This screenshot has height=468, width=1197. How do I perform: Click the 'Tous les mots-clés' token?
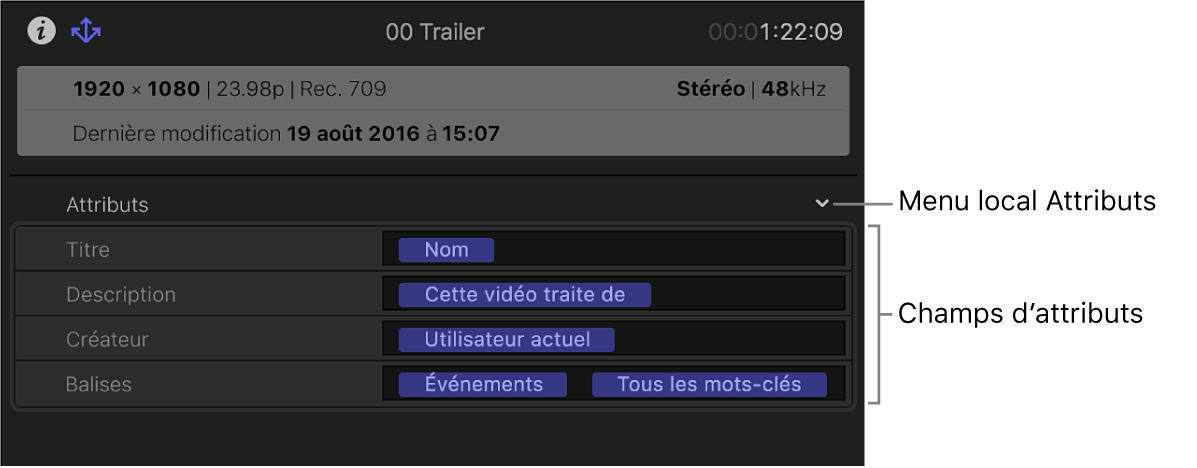(709, 385)
